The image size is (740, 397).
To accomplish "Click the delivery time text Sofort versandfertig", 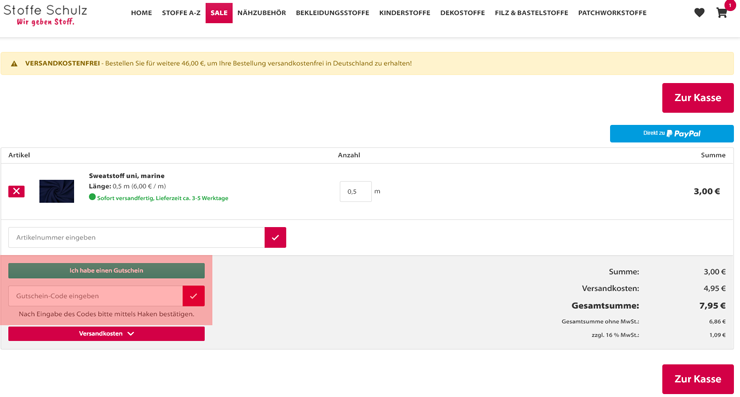I will tap(162, 198).
